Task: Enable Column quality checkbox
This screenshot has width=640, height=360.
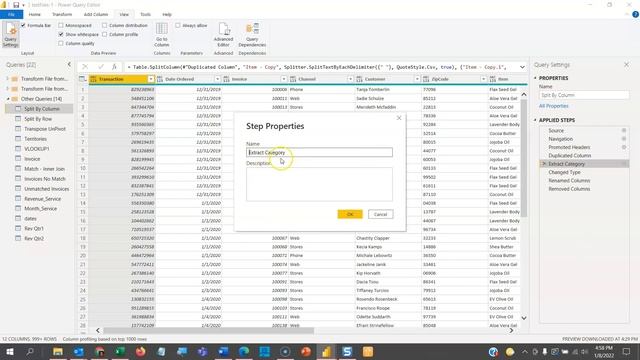Action: coord(61,43)
